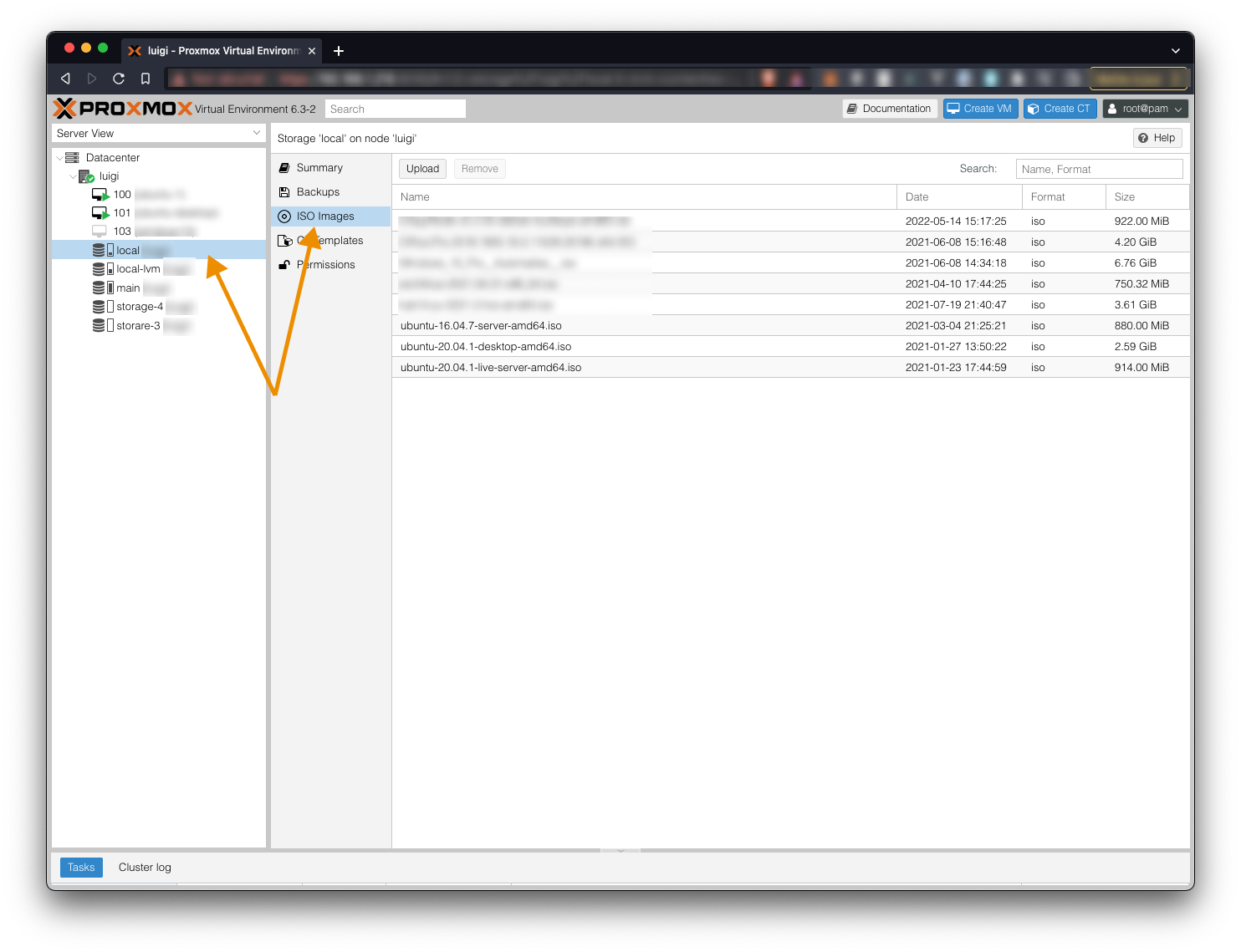
Task: Click browser forward arrow
Action: click(92, 79)
